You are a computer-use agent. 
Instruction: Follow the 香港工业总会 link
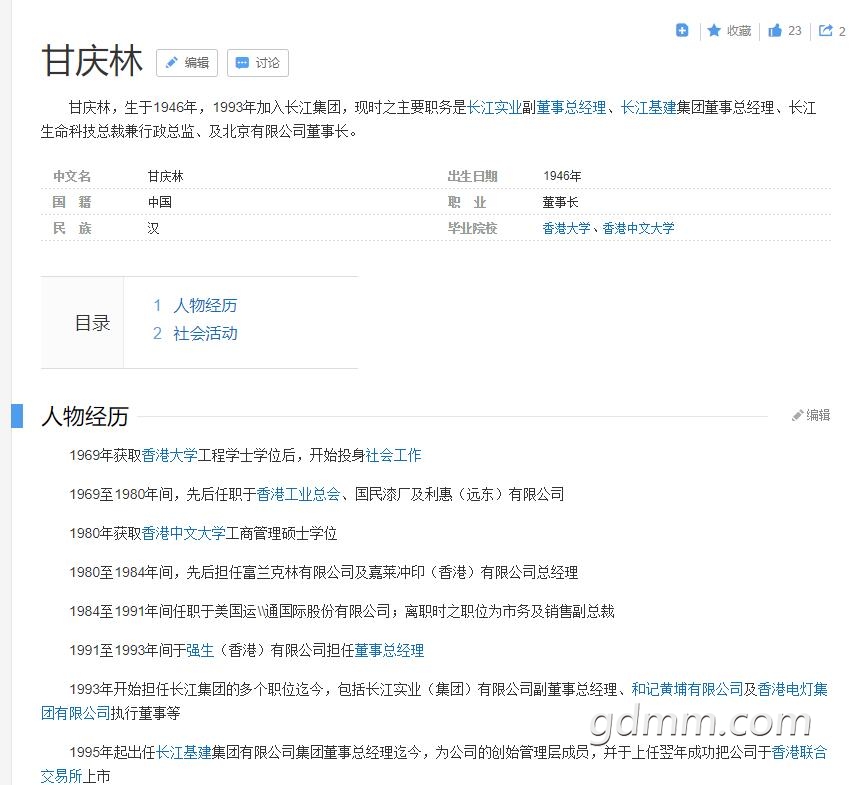(299, 494)
